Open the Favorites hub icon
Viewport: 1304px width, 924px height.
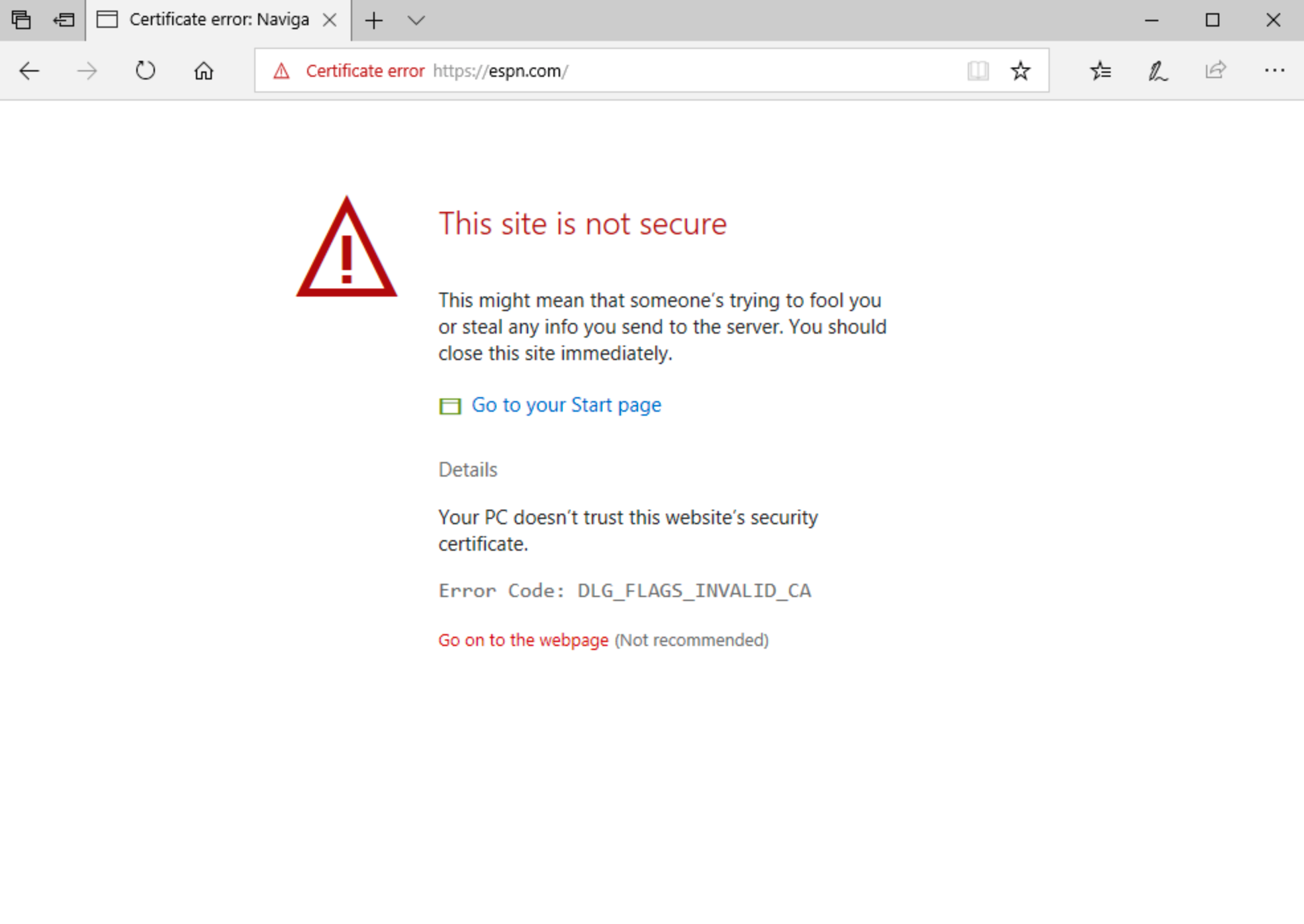point(1100,70)
